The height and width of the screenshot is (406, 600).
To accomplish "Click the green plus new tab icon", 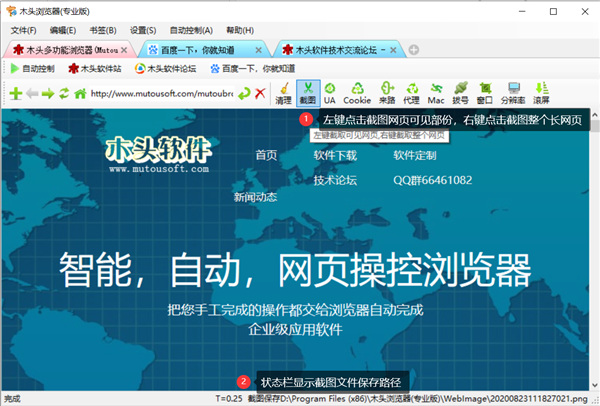I will click(16, 93).
